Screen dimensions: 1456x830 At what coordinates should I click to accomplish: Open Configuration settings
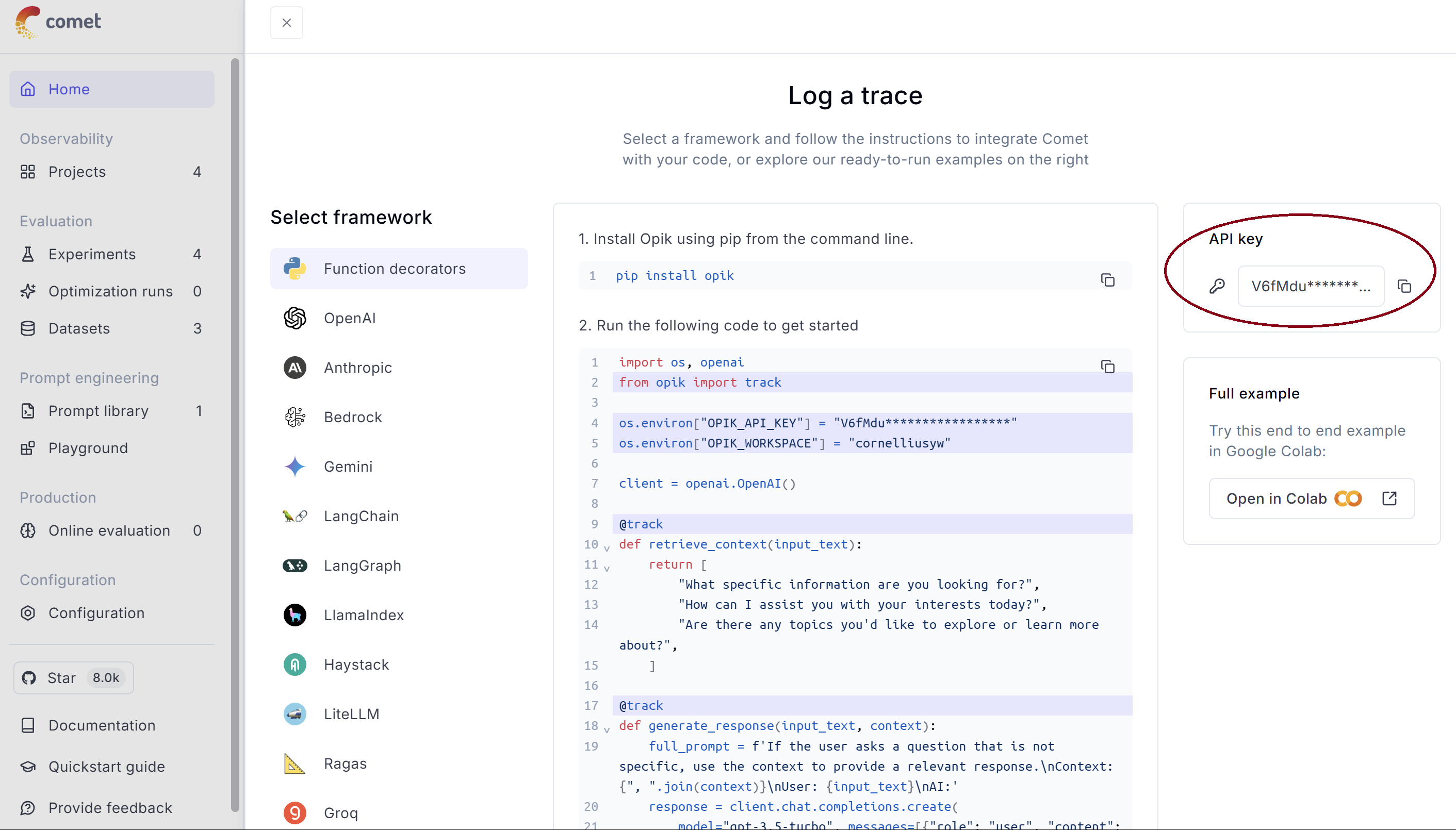click(x=112, y=613)
